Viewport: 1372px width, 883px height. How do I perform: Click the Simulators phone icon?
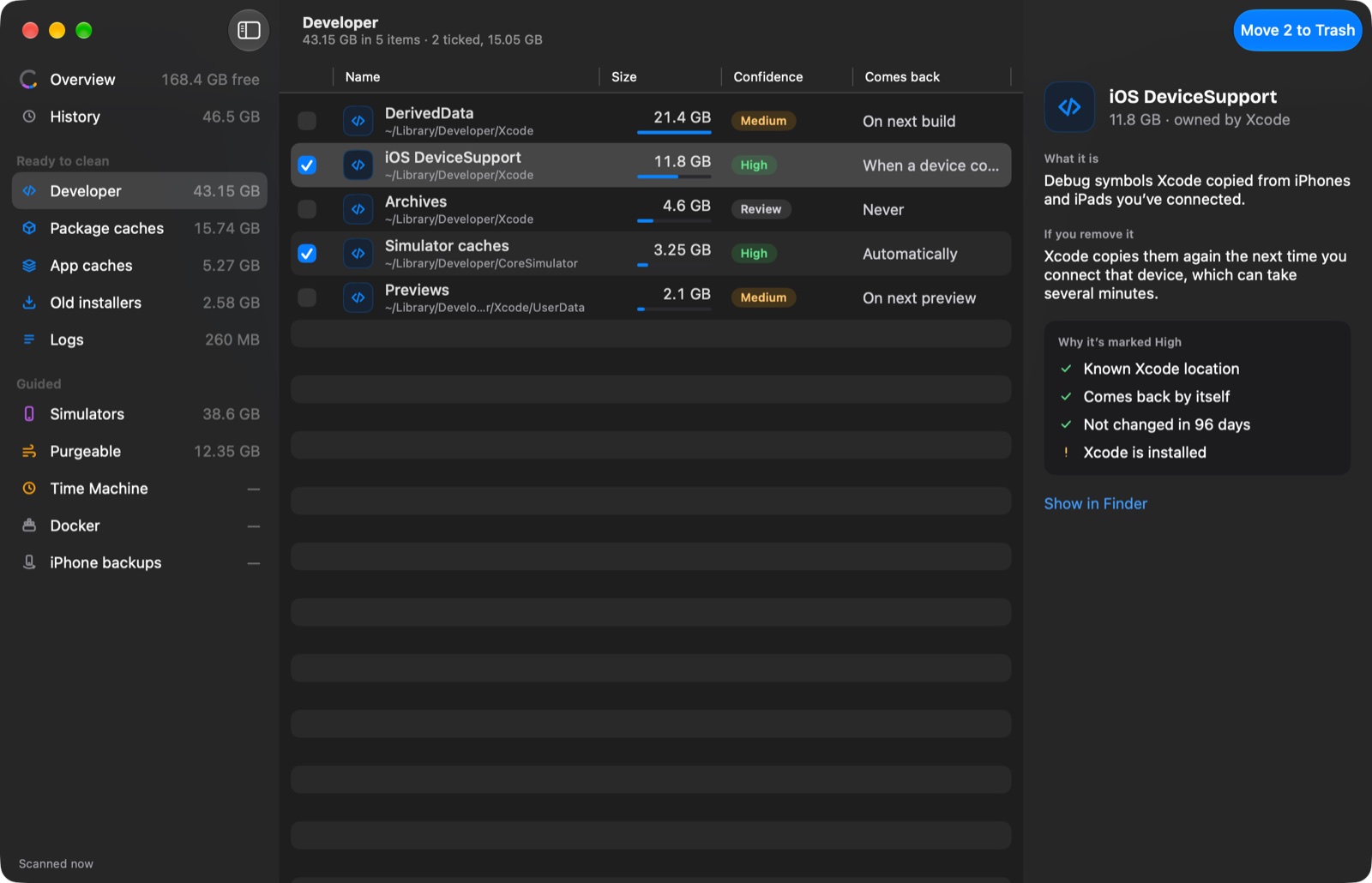pyautogui.click(x=29, y=414)
